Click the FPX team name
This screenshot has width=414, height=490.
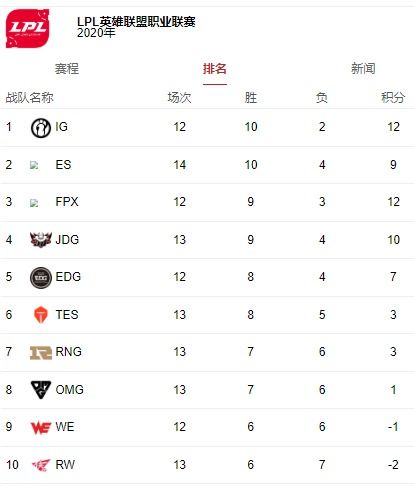[x=67, y=202]
